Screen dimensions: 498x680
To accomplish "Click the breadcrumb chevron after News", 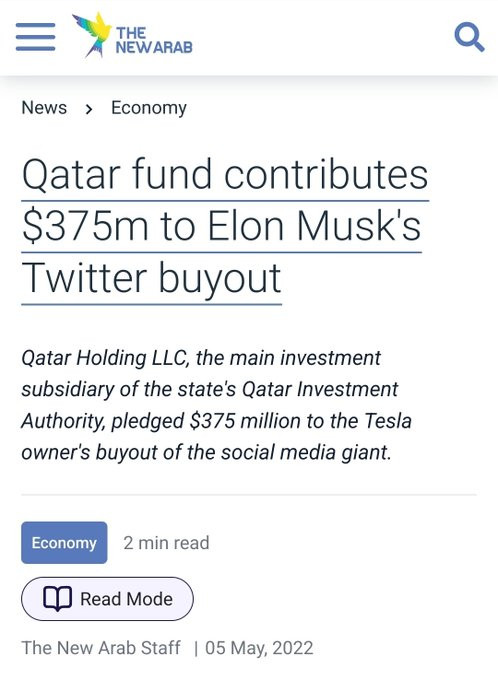I will point(89,109).
